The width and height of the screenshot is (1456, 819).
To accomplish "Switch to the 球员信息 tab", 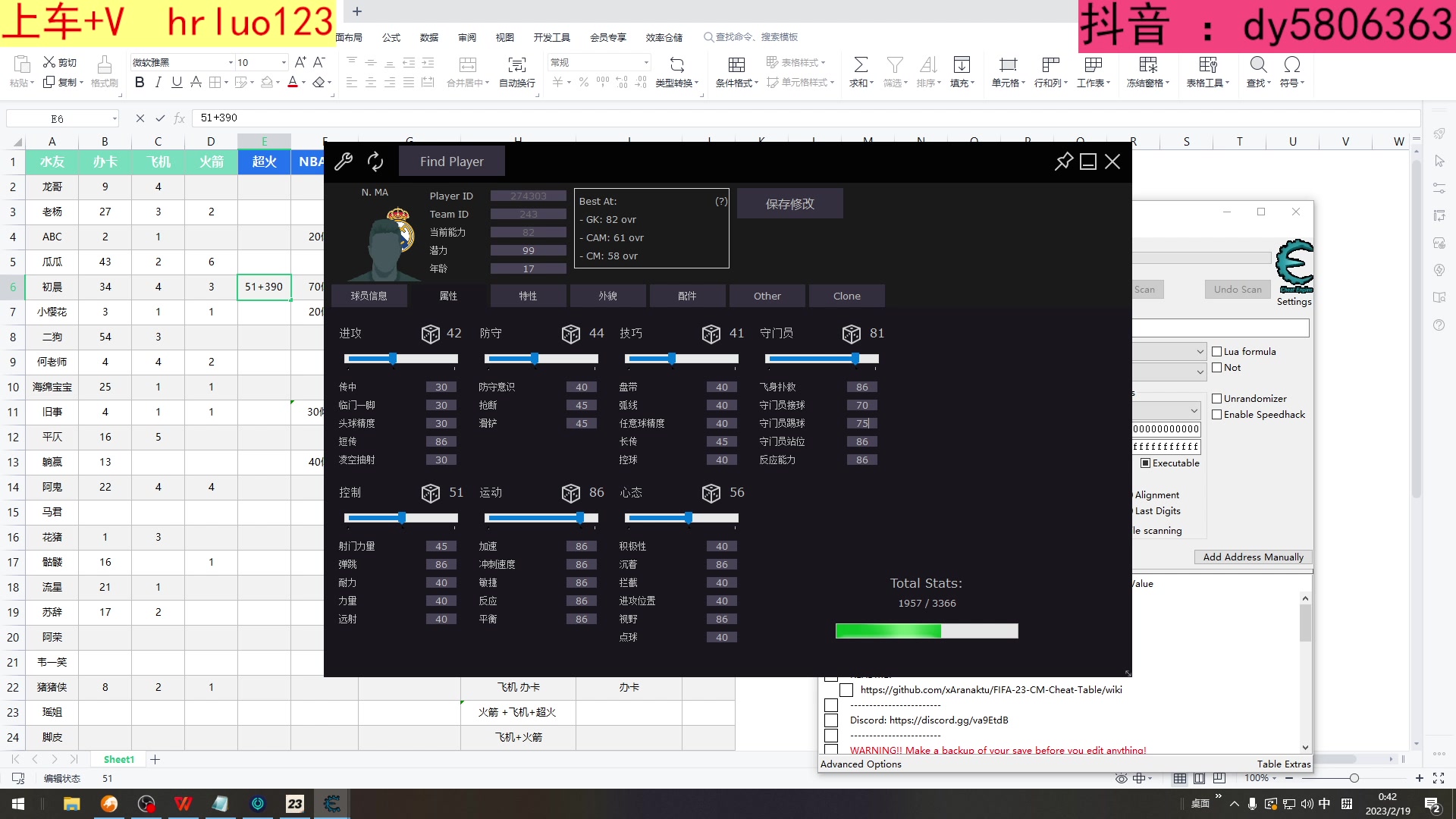I will pos(369,296).
